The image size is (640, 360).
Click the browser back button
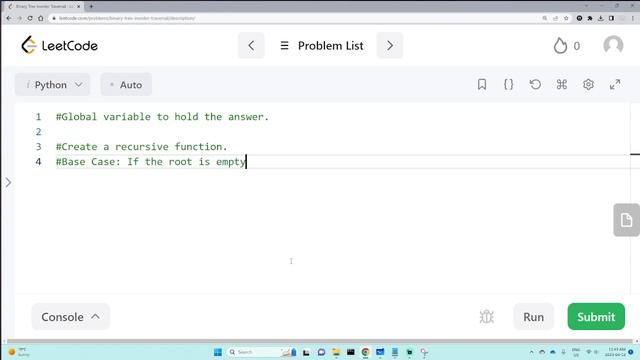[9, 18]
